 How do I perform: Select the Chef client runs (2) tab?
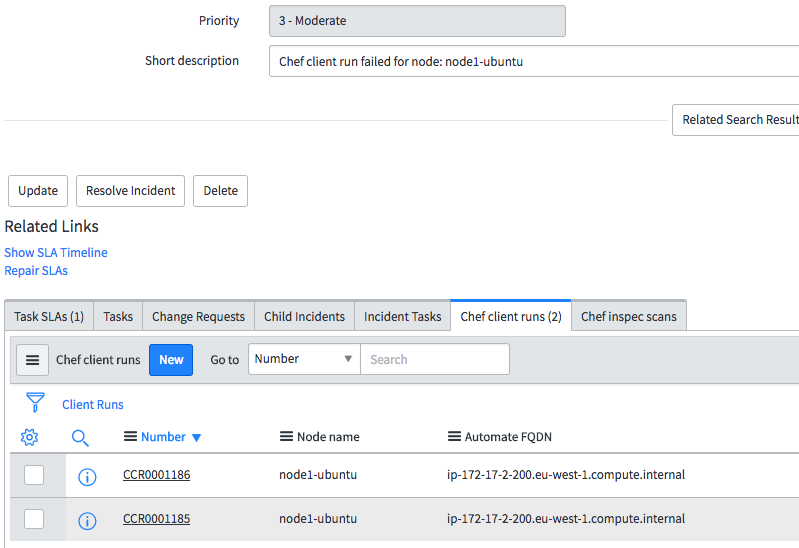tap(511, 317)
